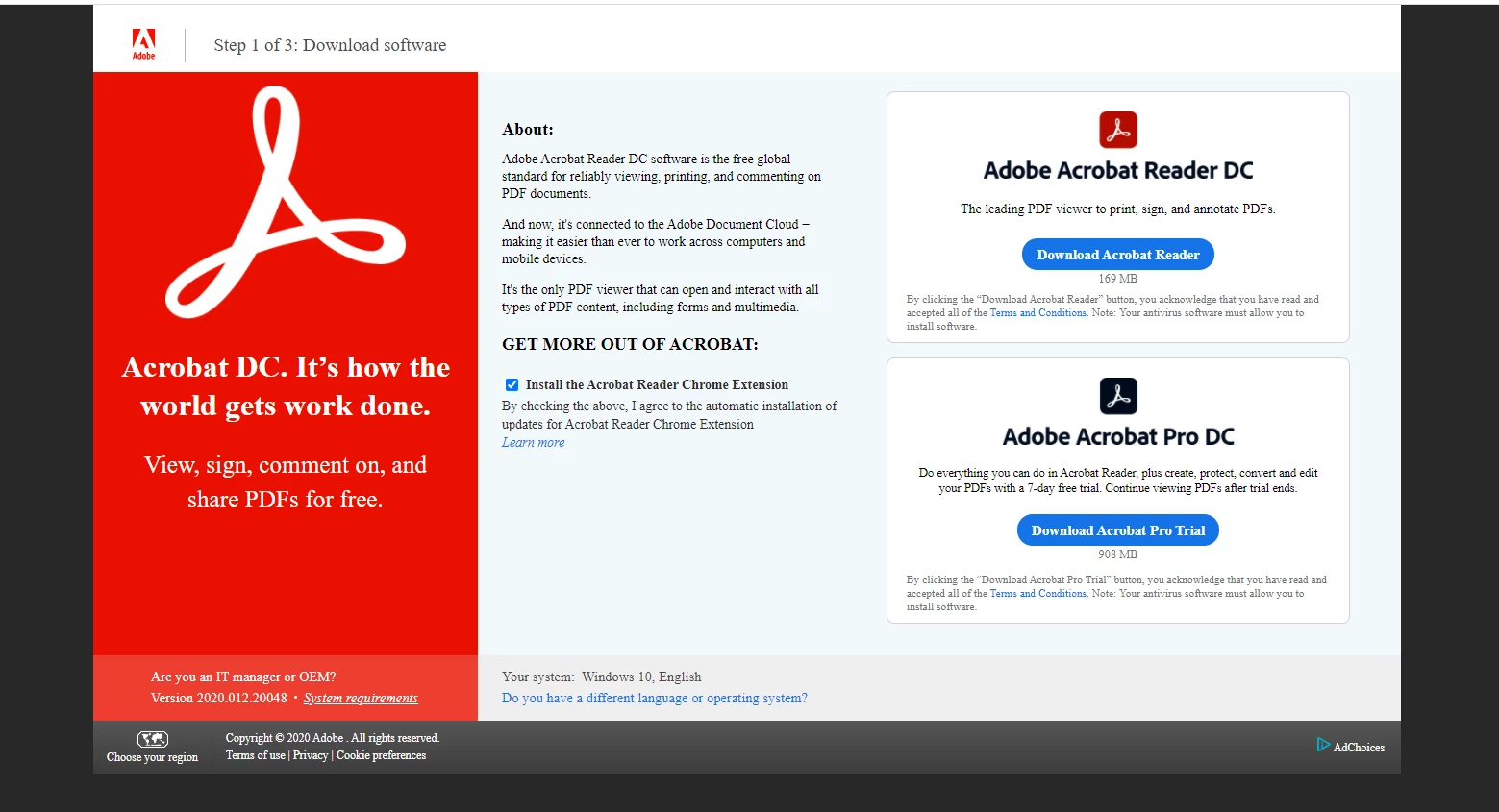Viewport: 1499px width, 812px height.
Task: Open Terms and Conditions under Acrobat Reader
Action: (1038, 313)
